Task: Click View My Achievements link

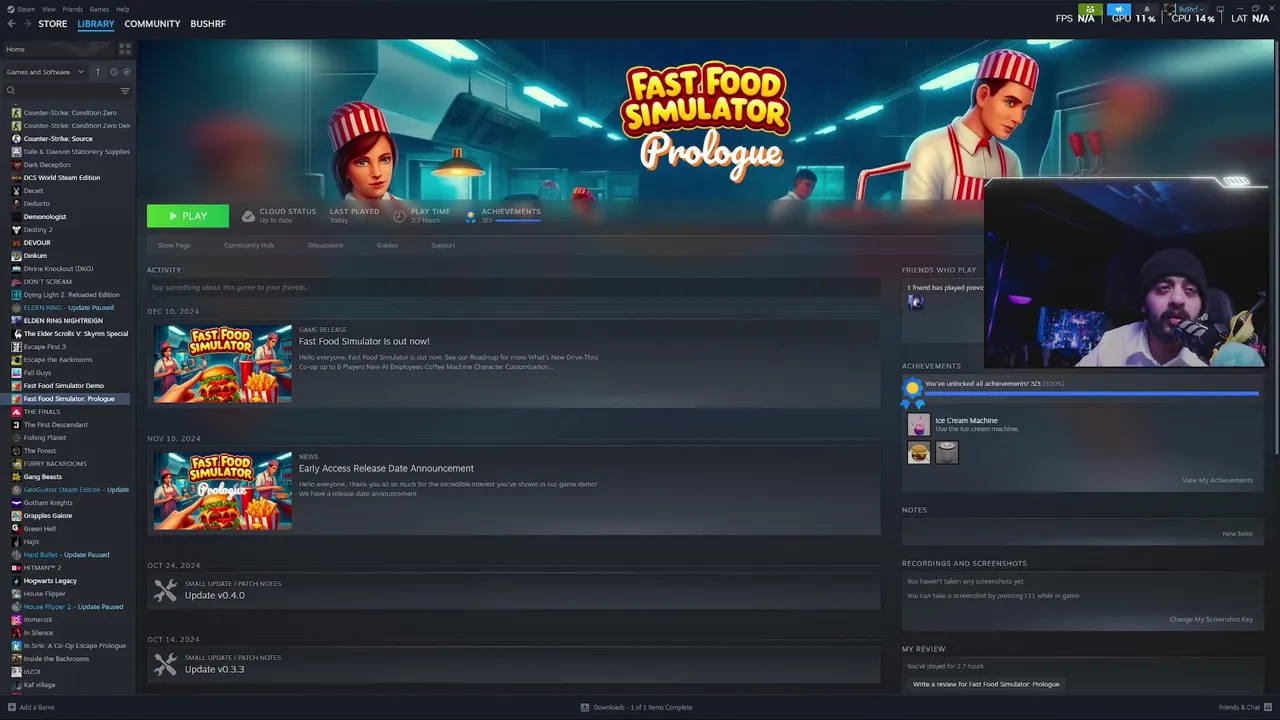Action: pyautogui.click(x=1217, y=480)
